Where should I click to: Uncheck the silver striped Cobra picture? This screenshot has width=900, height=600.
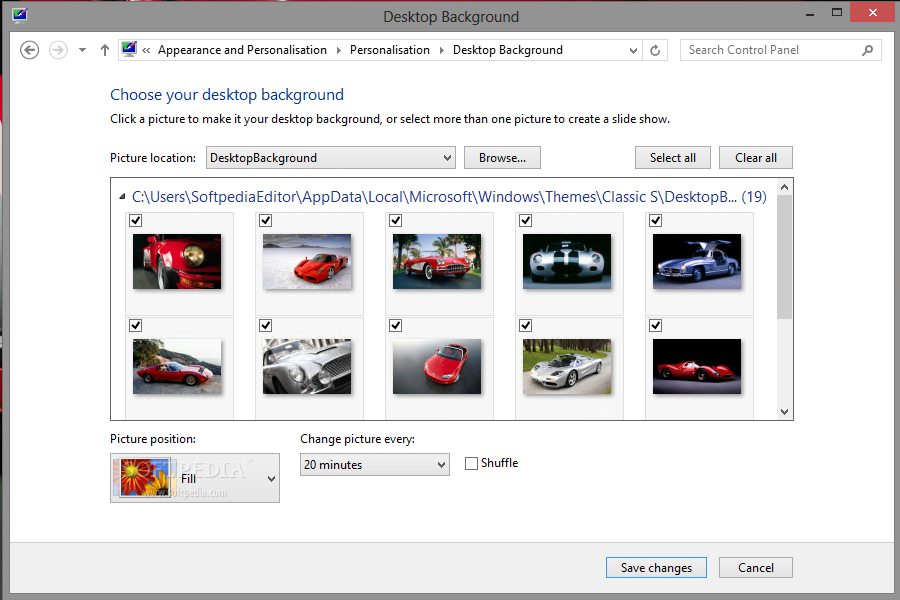coord(525,220)
